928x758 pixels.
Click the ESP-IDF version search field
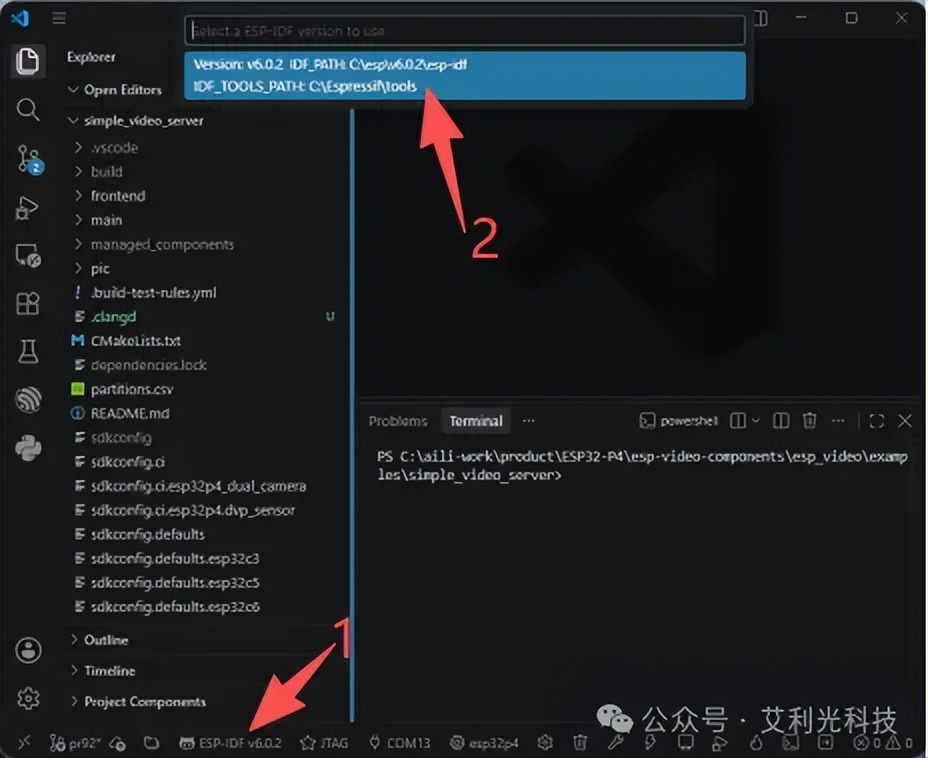465,31
